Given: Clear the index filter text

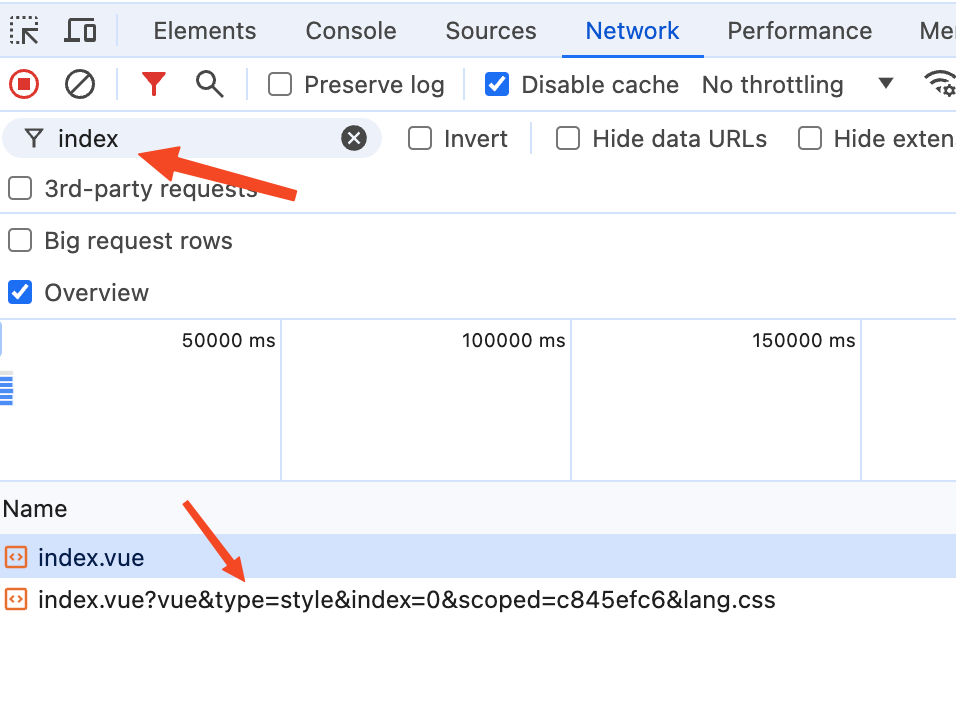Looking at the screenshot, I should (355, 138).
